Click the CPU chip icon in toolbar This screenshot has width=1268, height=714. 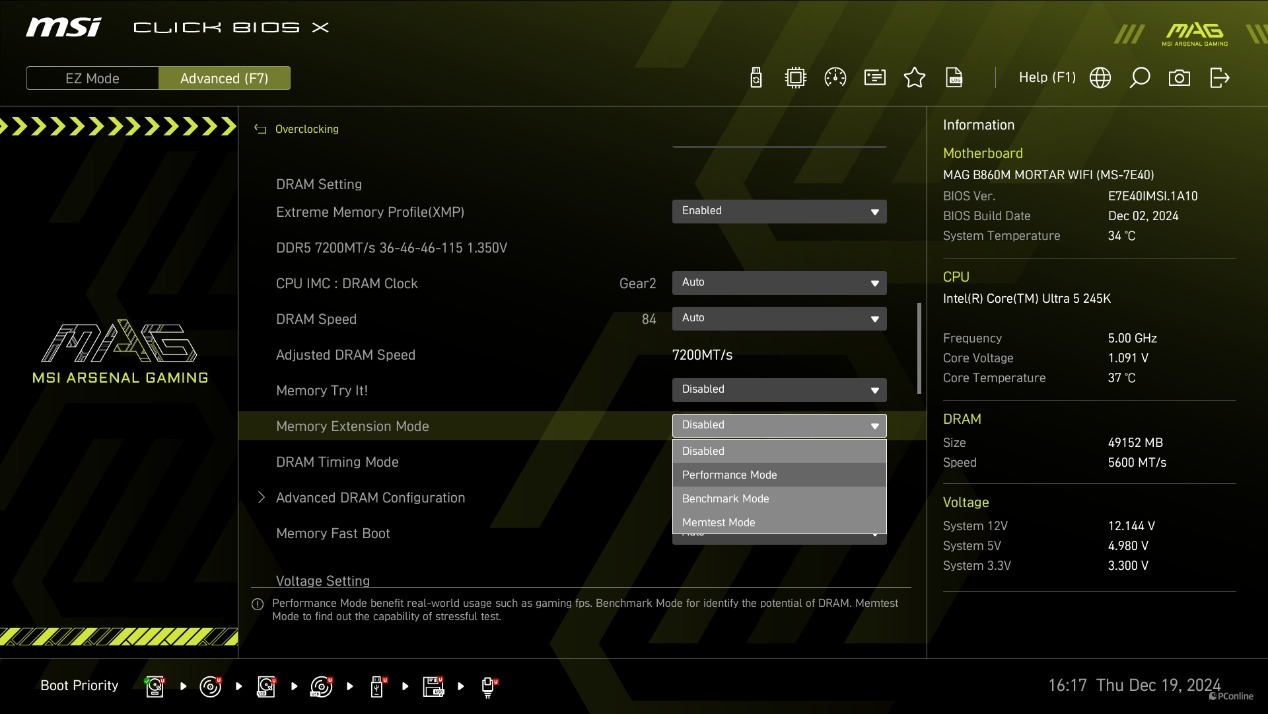click(x=795, y=78)
